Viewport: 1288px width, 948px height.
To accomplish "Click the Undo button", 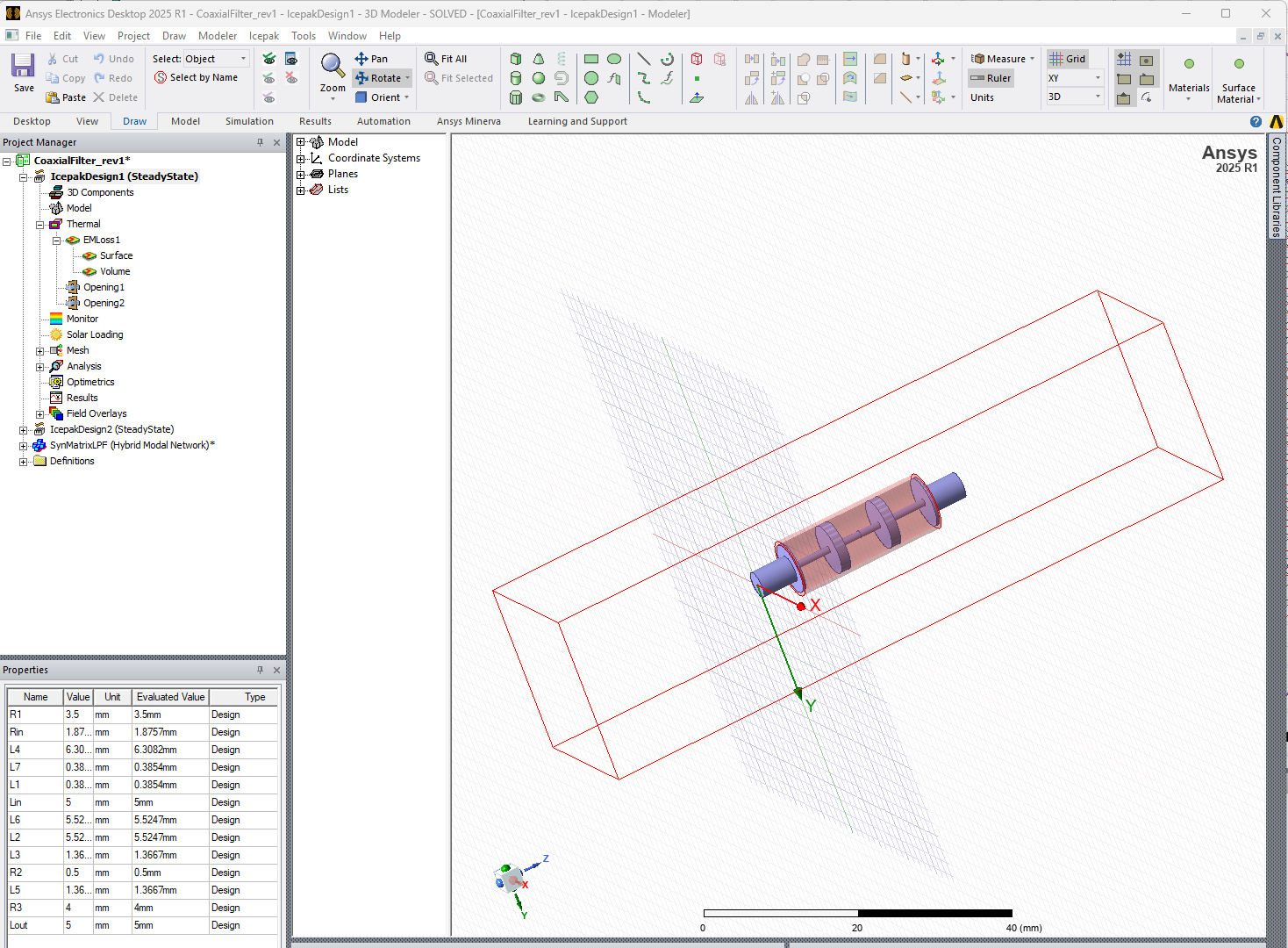I will point(114,59).
